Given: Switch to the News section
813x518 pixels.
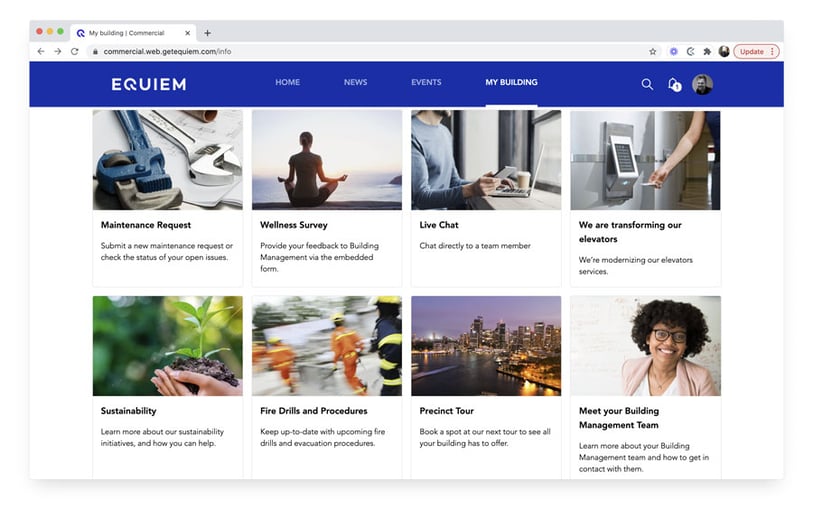Looking at the screenshot, I should click(355, 82).
